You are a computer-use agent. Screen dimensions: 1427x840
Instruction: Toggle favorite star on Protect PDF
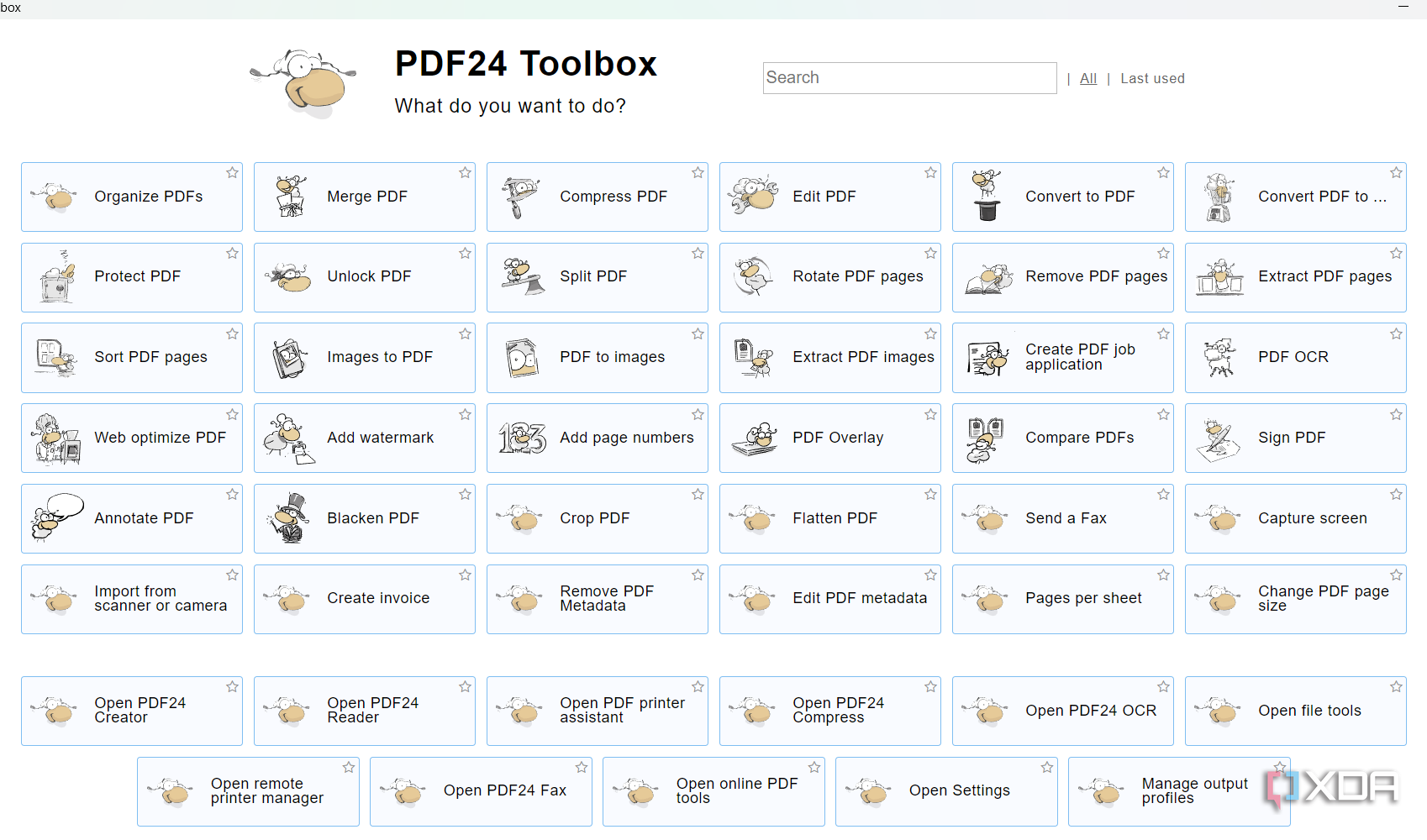pyautogui.click(x=232, y=254)
